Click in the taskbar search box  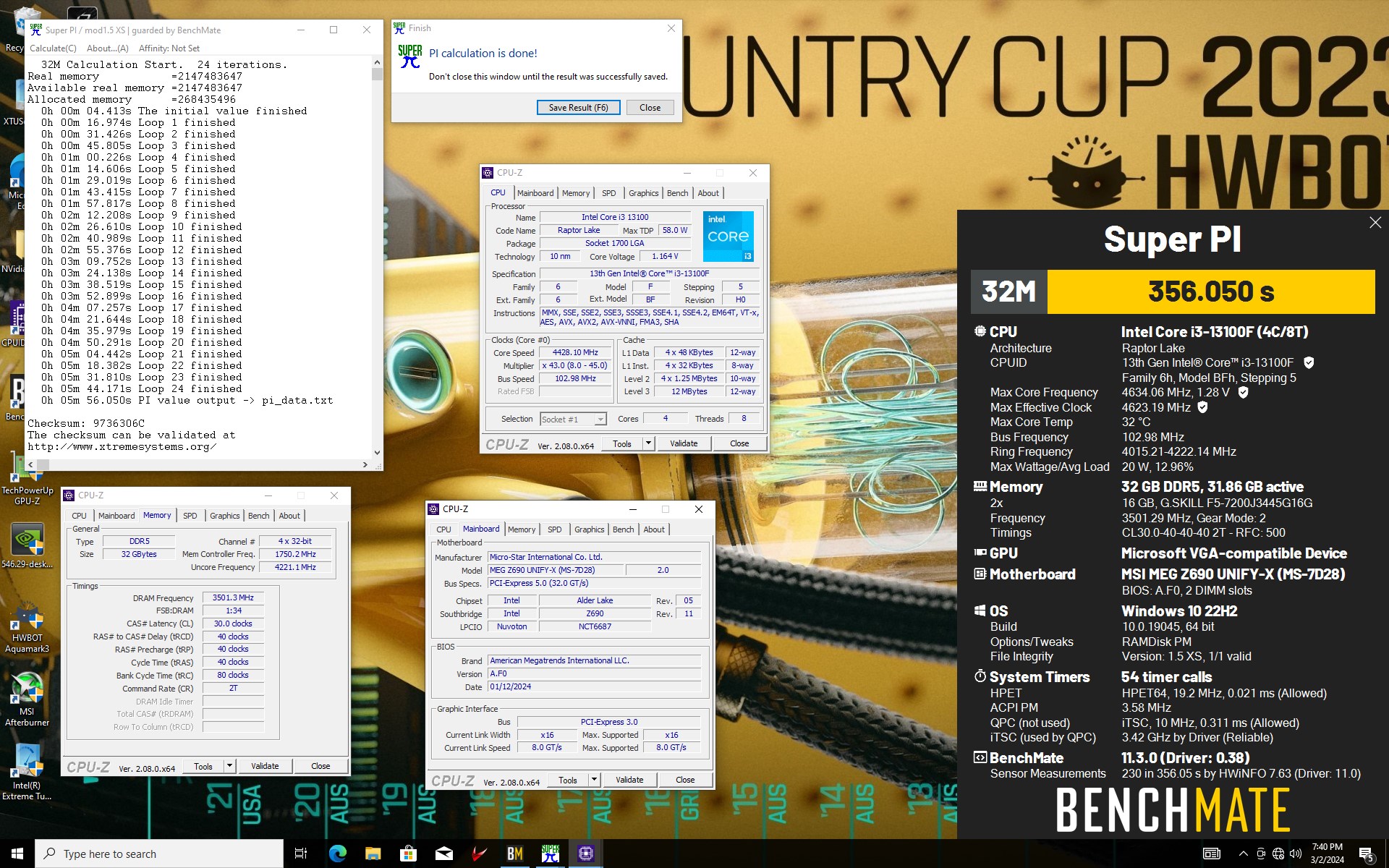[159, 854]
